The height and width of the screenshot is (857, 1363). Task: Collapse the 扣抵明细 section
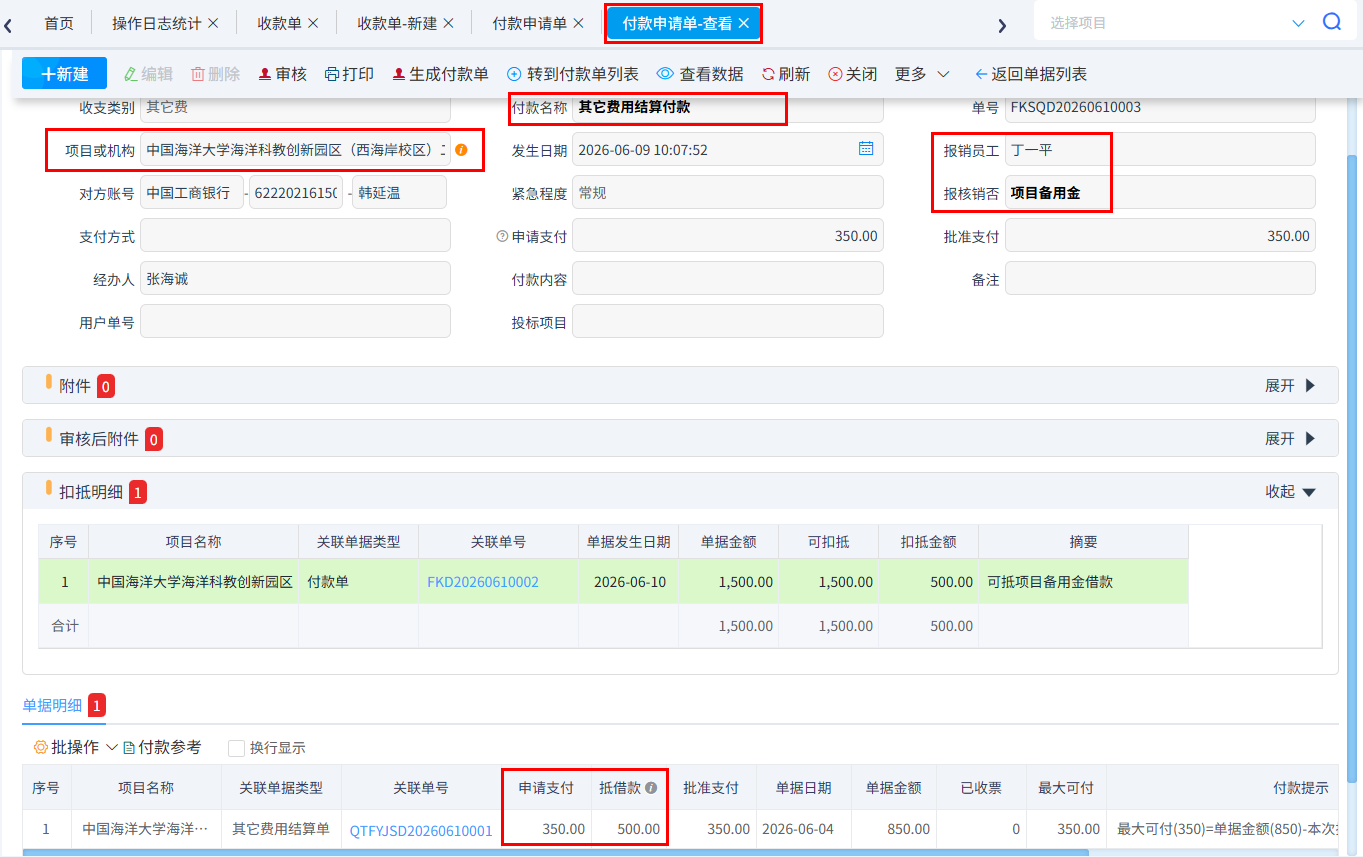point(1291,491)
